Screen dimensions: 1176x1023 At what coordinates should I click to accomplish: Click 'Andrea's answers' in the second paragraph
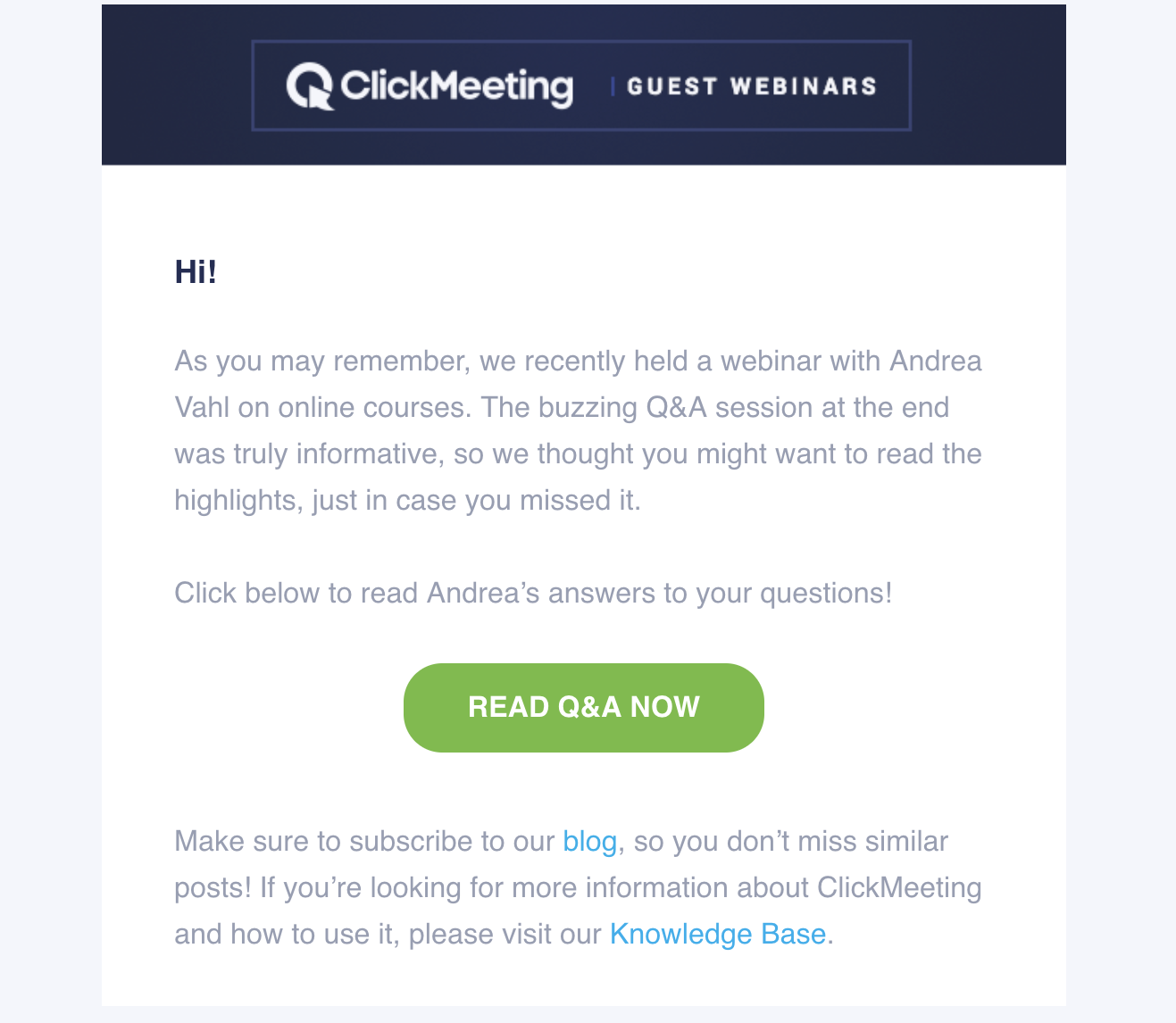click(541, 593)
